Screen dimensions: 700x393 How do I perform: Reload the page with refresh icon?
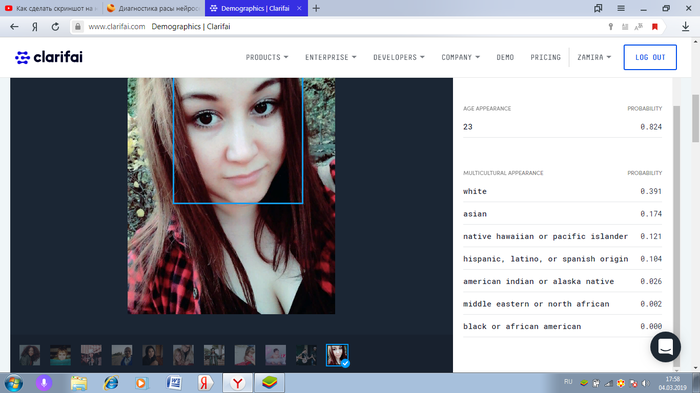pos(55,27)
